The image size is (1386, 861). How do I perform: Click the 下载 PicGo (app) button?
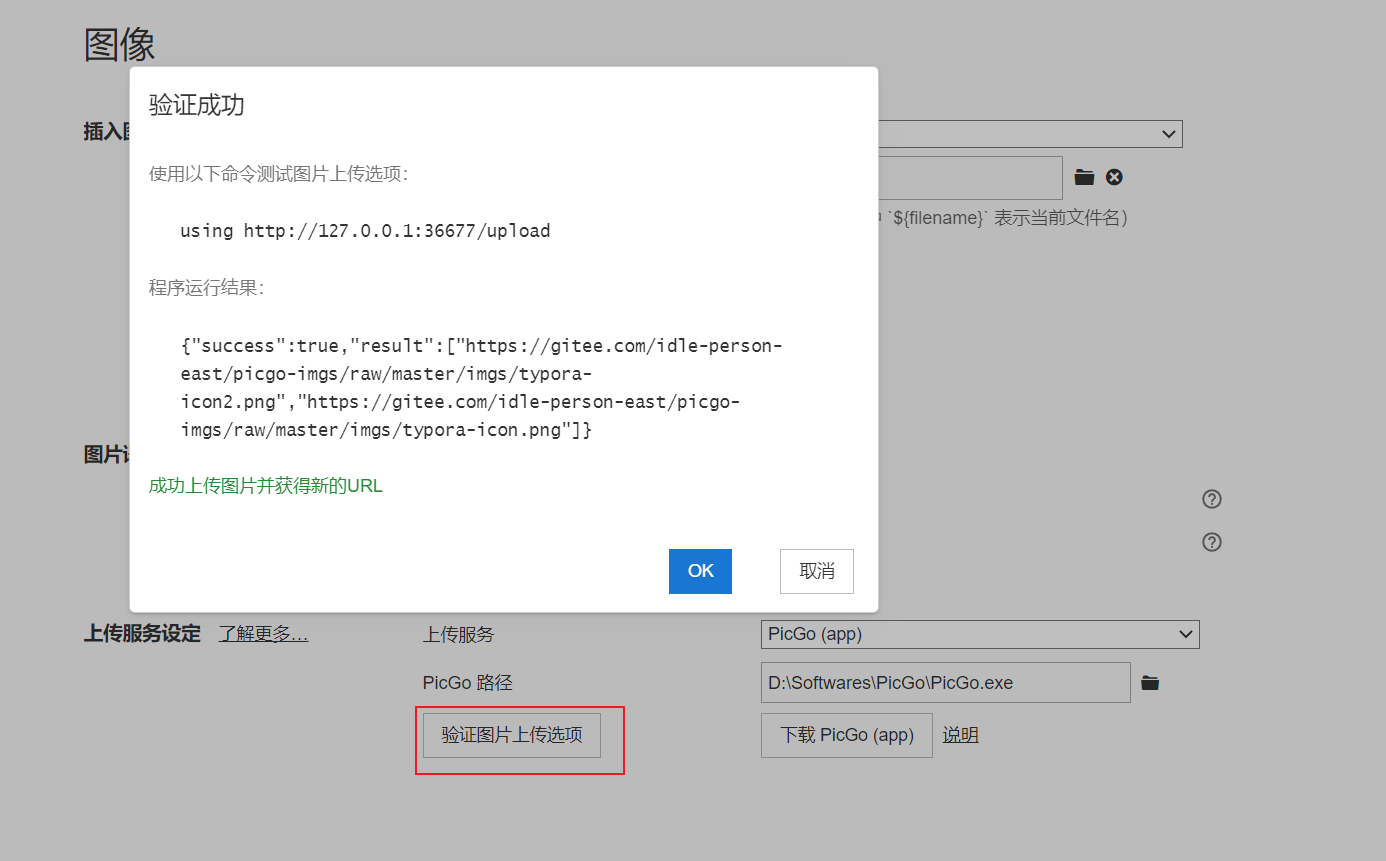click(846, 734)
